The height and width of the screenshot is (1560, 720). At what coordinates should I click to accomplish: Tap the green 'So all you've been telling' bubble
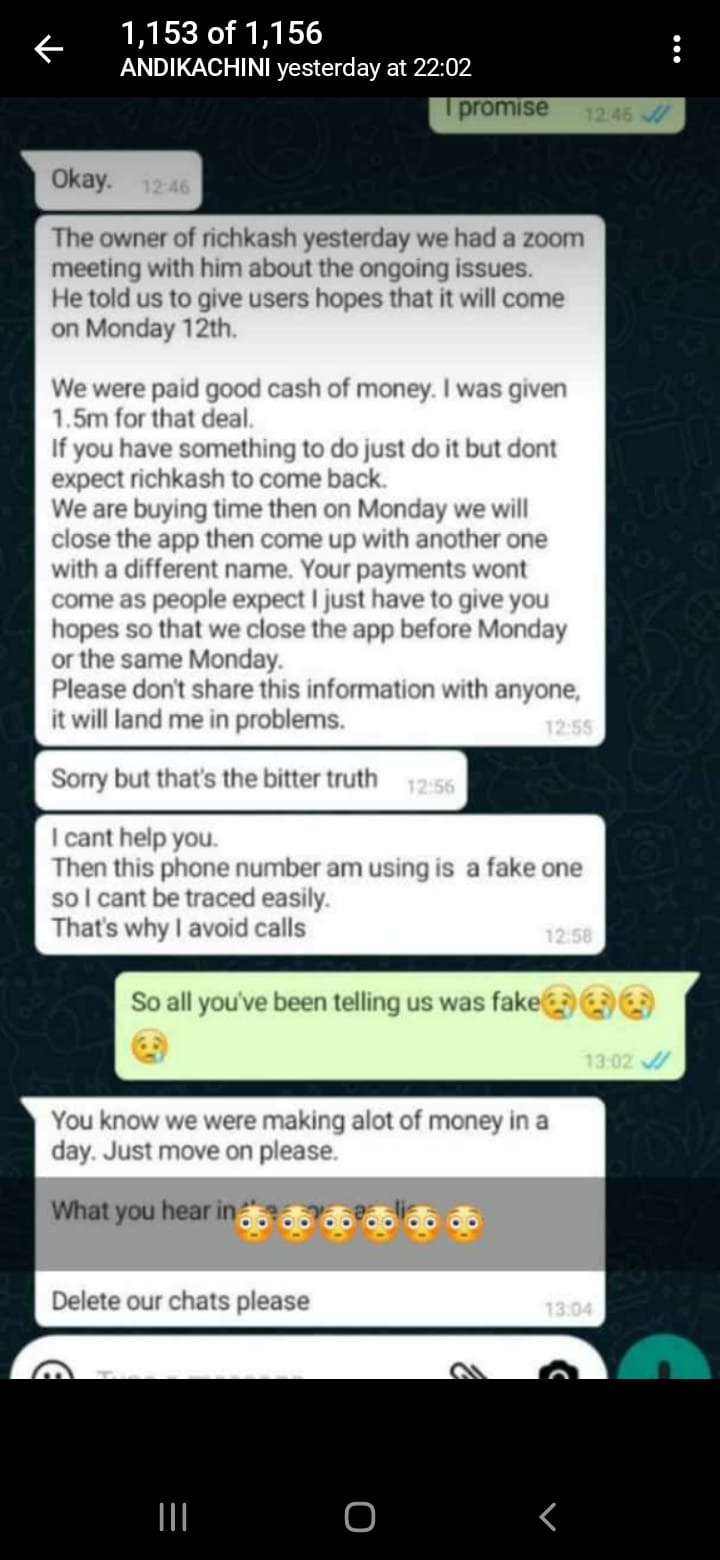(400, 1025)
